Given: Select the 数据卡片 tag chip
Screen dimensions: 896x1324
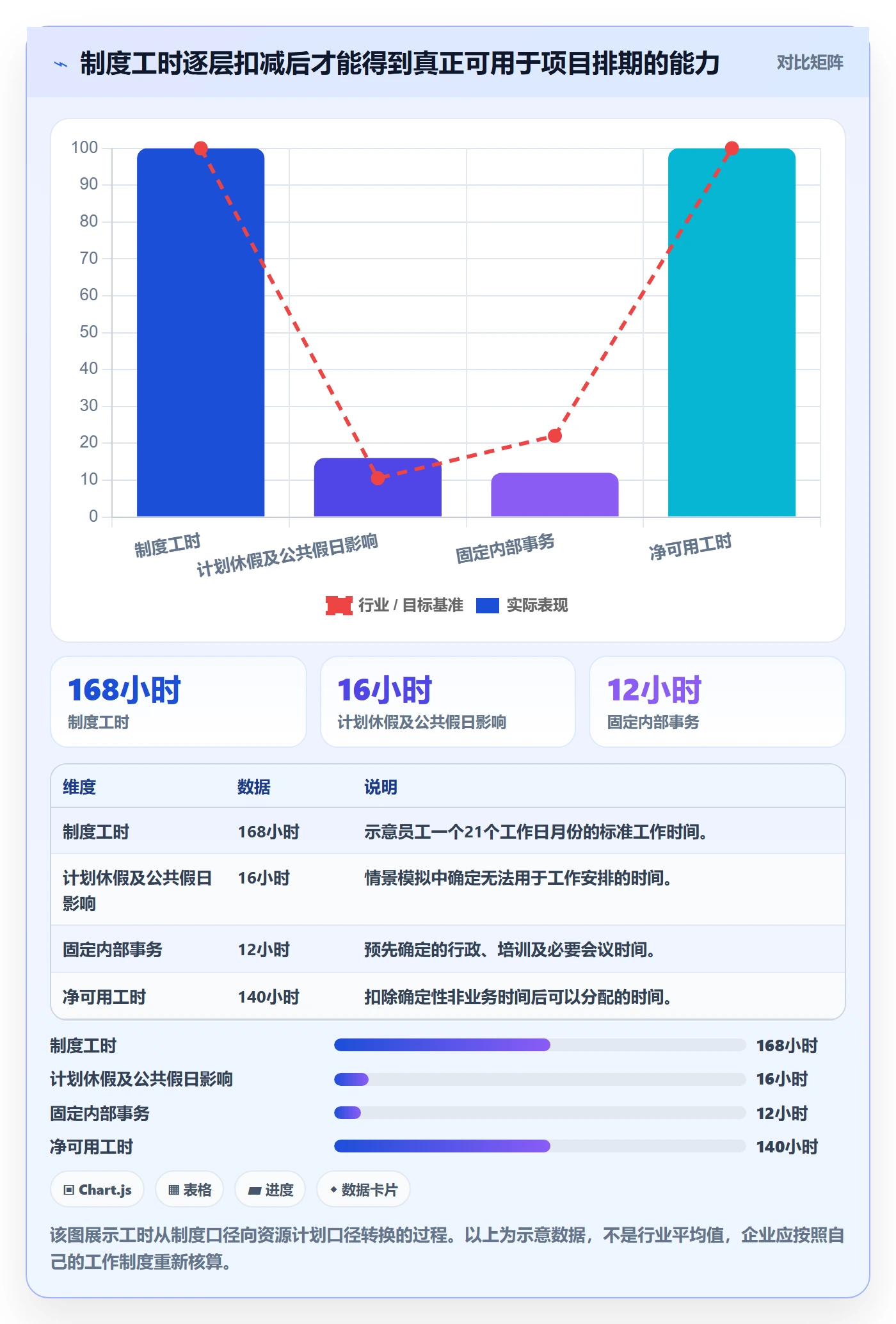Looking at the screenshot, I should point(364,1190).
